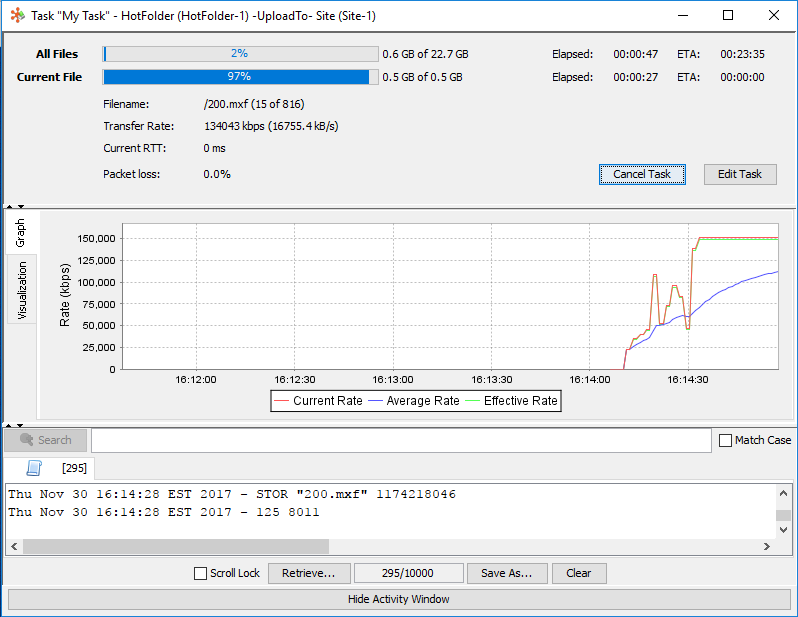Click the left scroll arrow of the log
The width and height of the screenshot is (798, 617).
14,547
